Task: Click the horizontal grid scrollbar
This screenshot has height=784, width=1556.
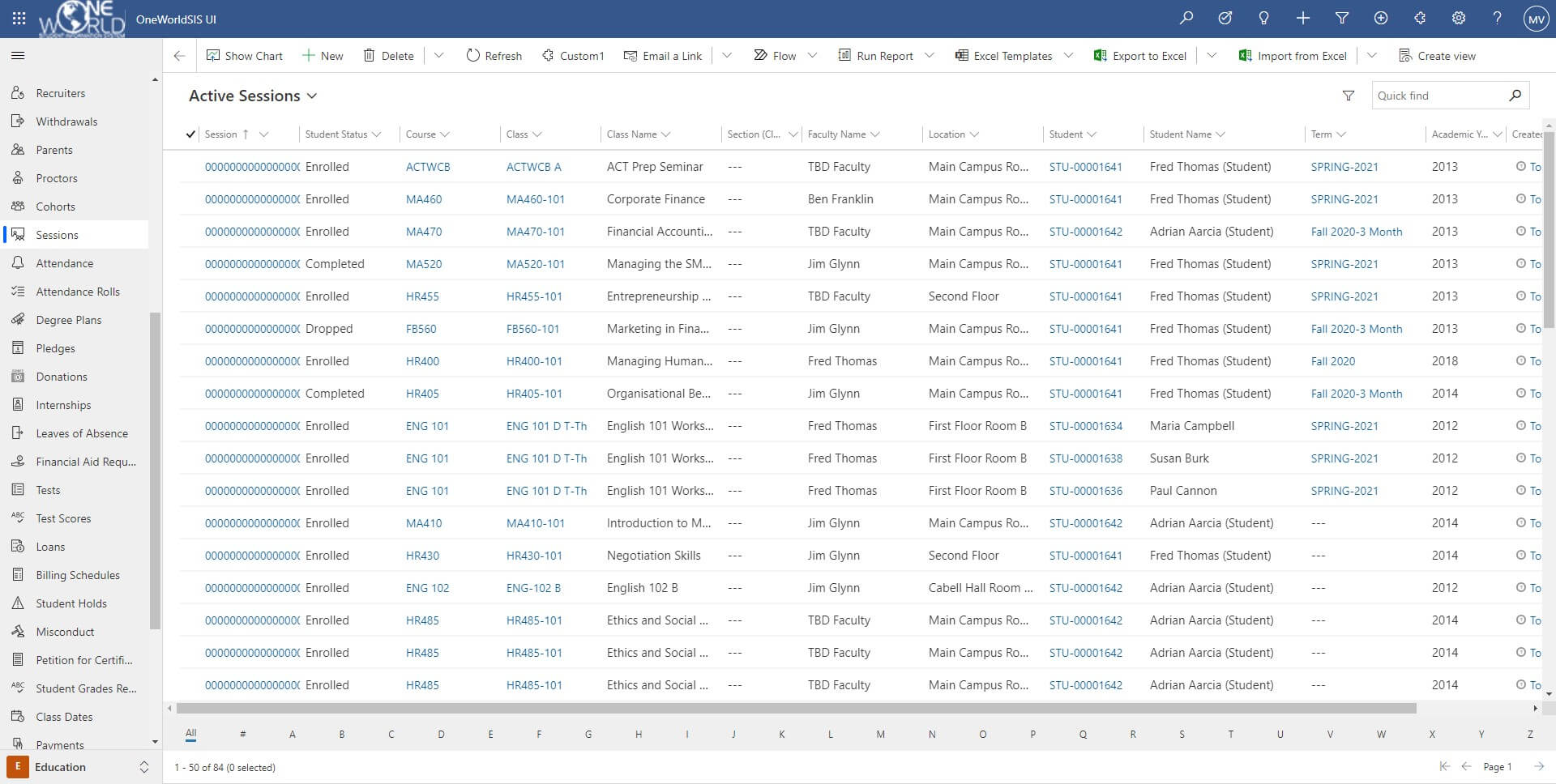Action: tap(796, 708)
